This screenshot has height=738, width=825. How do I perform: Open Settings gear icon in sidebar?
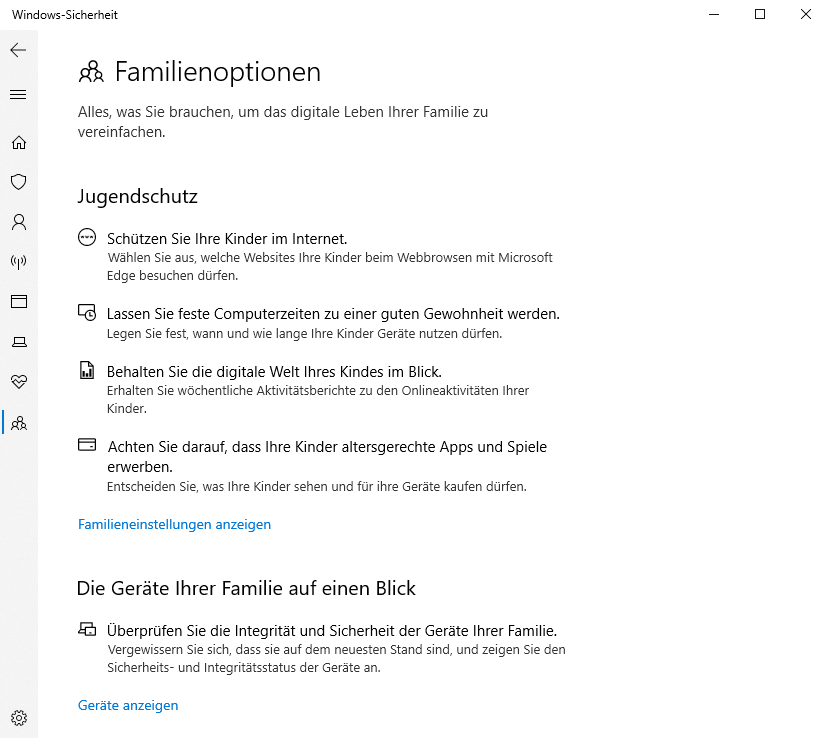19,717
